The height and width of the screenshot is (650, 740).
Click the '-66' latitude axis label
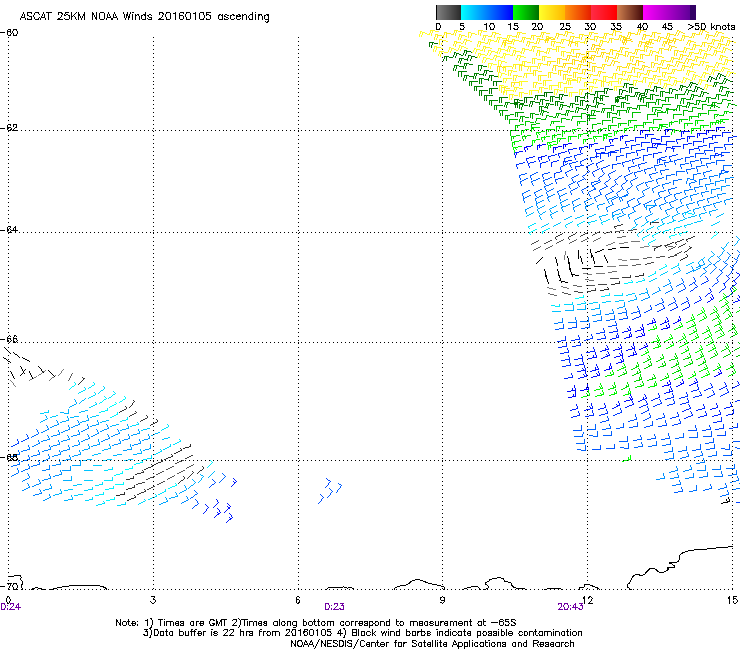tap(9, 339)
